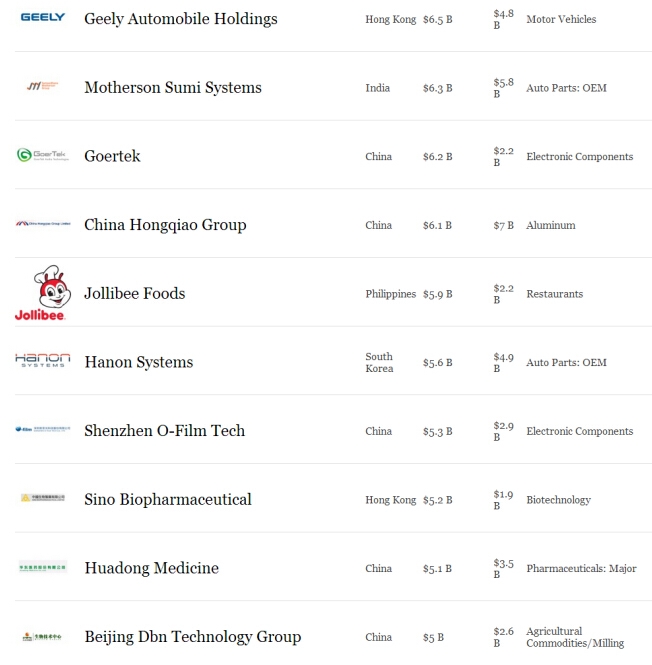Viewport: 652px width, 665px height.
Task: Click the Huadong Medicine logo
Action: [42, 567]
